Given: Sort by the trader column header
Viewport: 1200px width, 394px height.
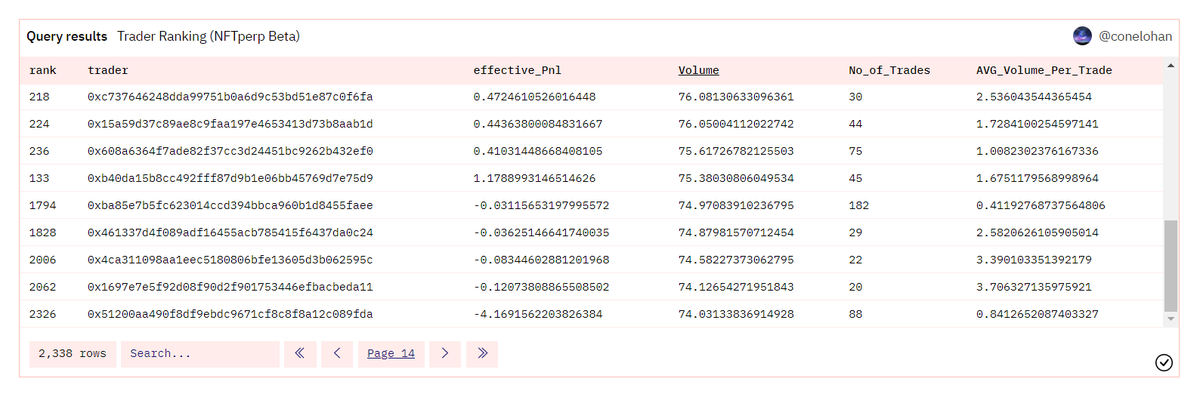Looking at the screenshot, I should coord(108,70).
